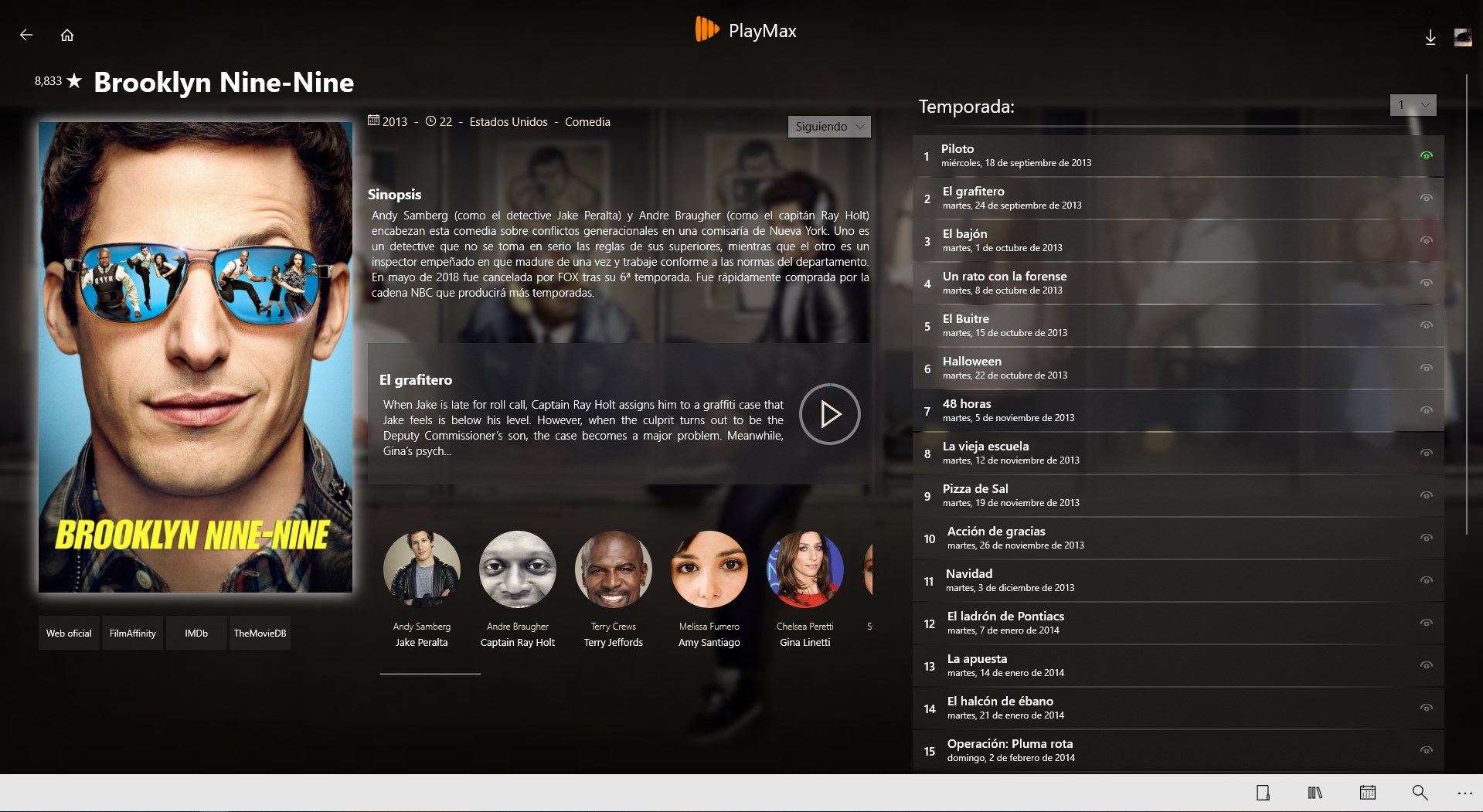Open the tablet view icon in bottom bar
1483x812 pixels.
1263,793
